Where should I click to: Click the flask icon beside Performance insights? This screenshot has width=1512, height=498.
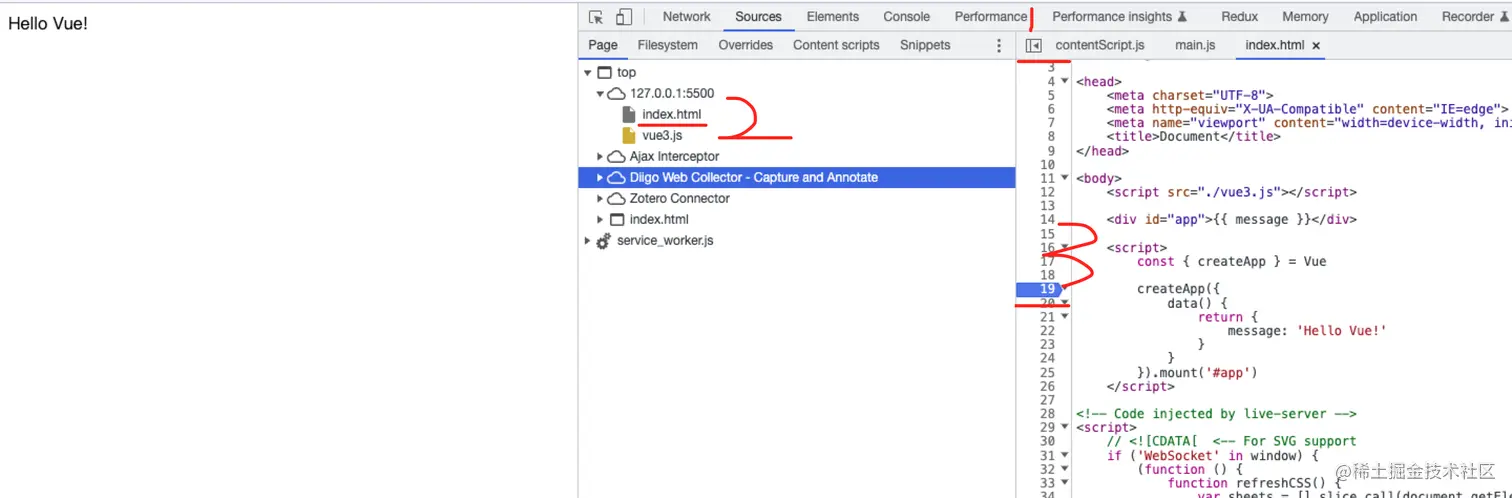pyautogui.click(x=1183, y=17)
